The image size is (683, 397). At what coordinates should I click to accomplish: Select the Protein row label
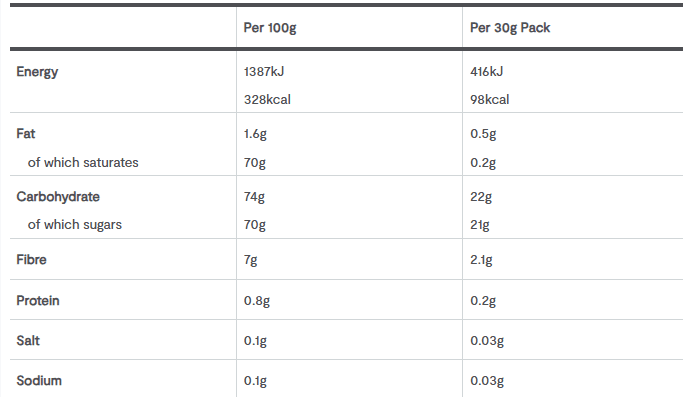point(38,301)
